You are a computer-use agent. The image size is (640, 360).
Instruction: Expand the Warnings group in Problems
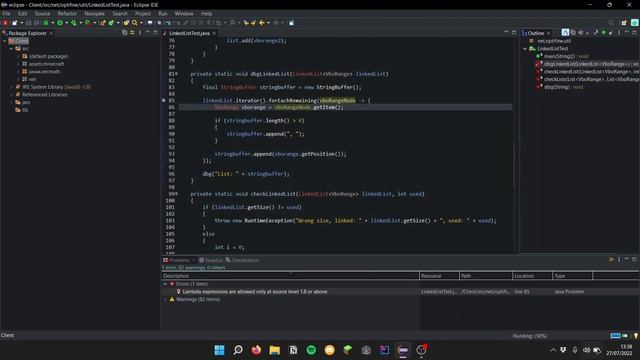(x=165, y=299)
